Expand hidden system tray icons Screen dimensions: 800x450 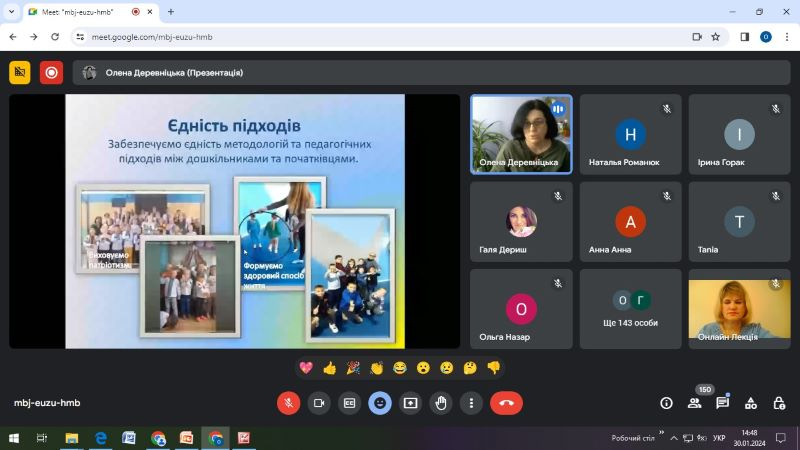point(673,438)
